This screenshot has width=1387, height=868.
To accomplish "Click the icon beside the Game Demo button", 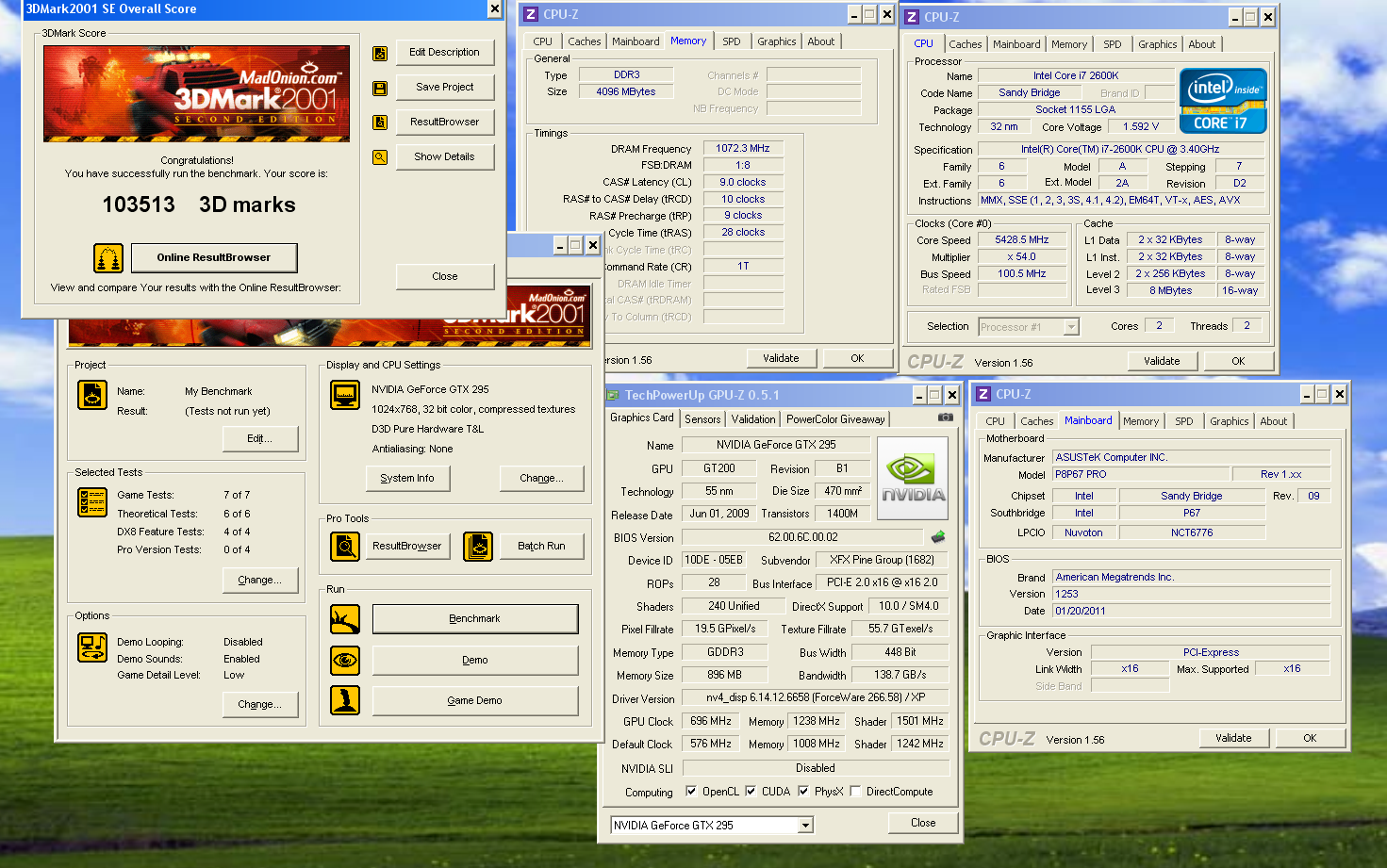I will click(x=345, y=700).
